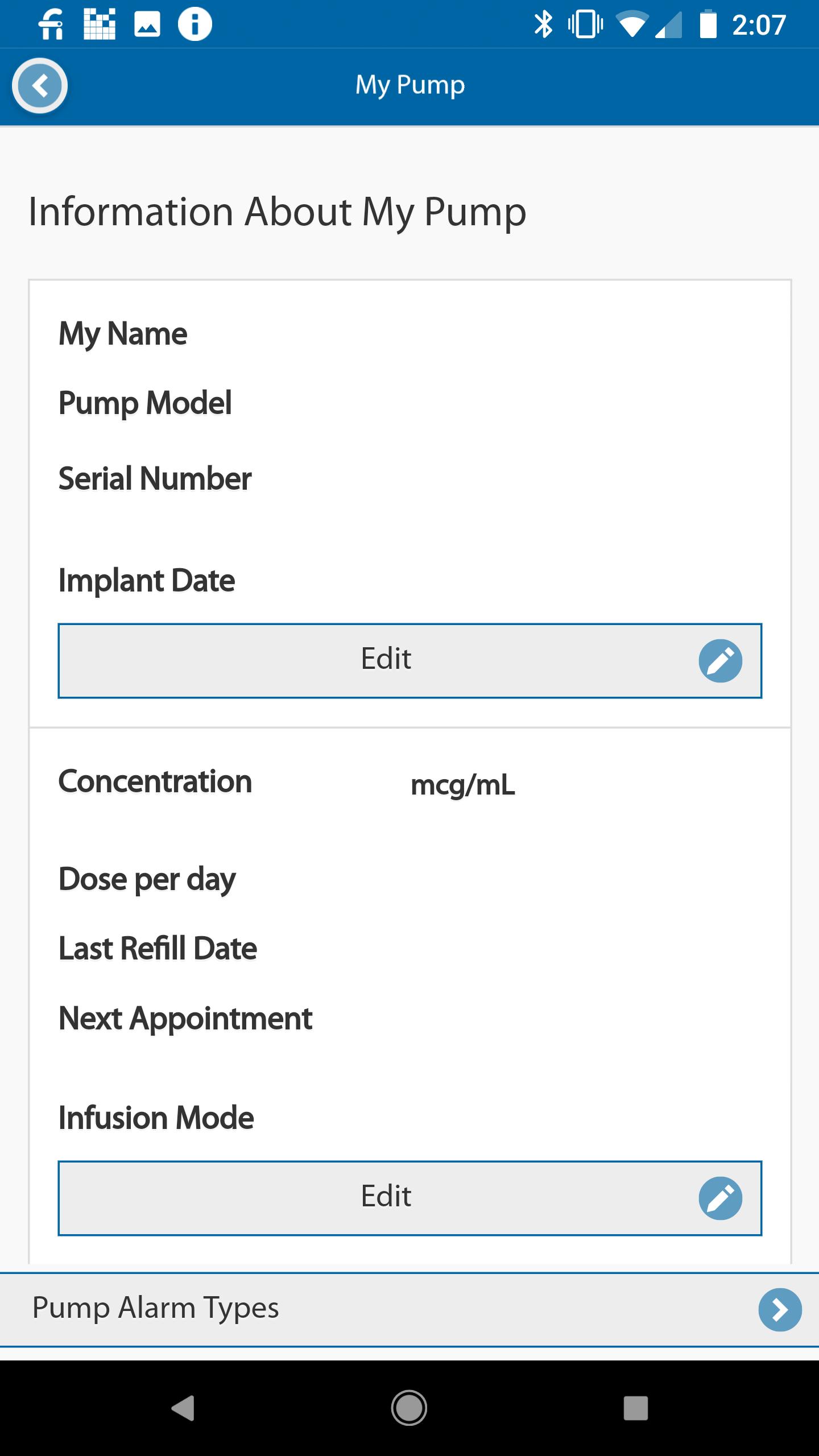Click pencil icon on second Edit button
Screen dimensions: 819x1456
[x=720, y=1198]
